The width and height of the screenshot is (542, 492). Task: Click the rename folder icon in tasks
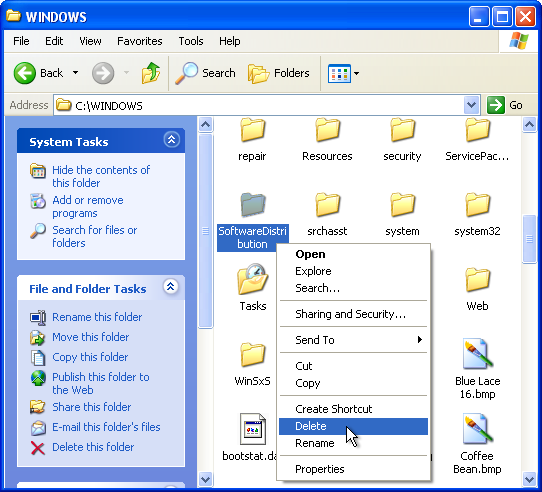[38, 317]
